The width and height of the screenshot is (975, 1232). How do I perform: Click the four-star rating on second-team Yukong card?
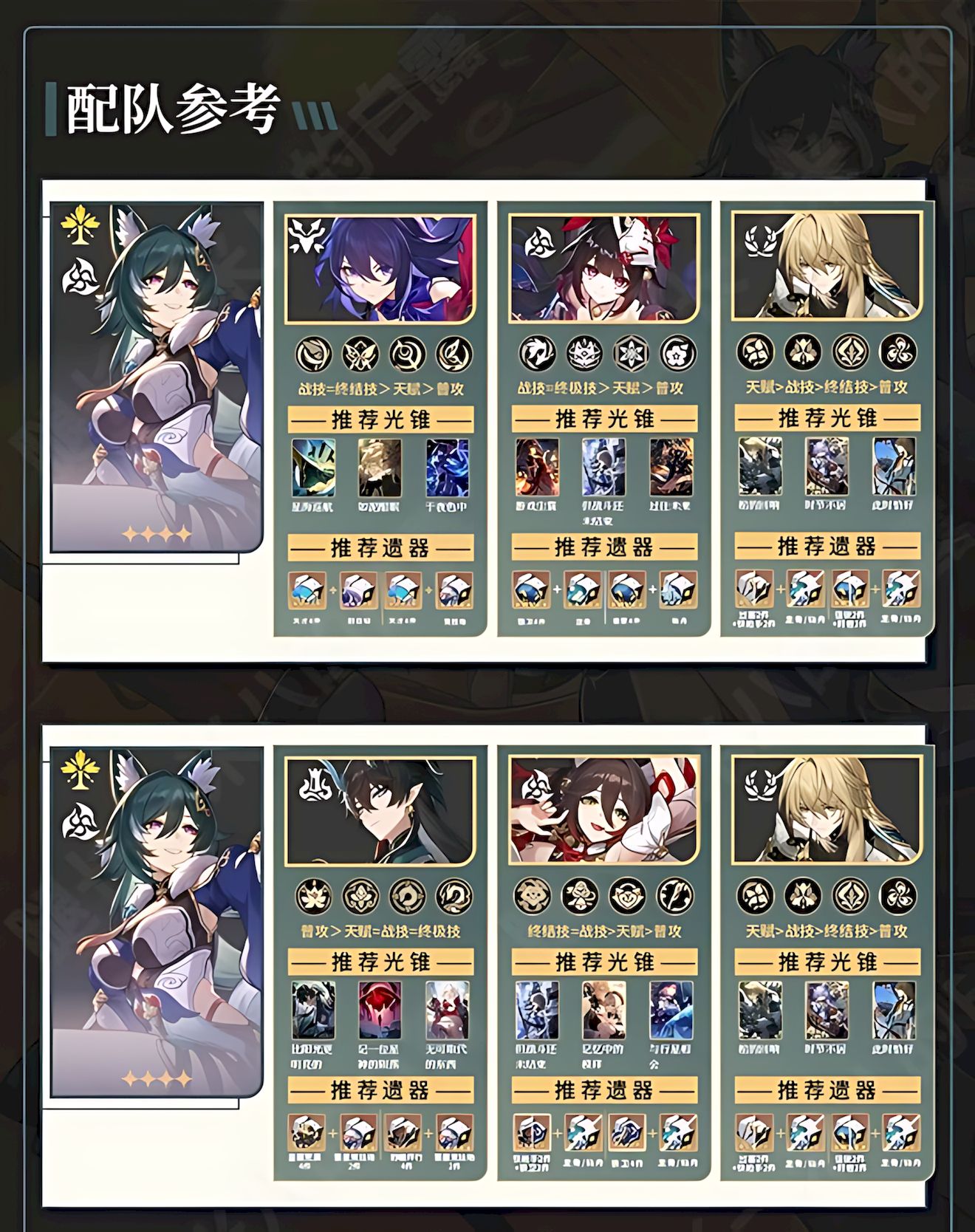pyautogui.click(x=156, y=1080)
